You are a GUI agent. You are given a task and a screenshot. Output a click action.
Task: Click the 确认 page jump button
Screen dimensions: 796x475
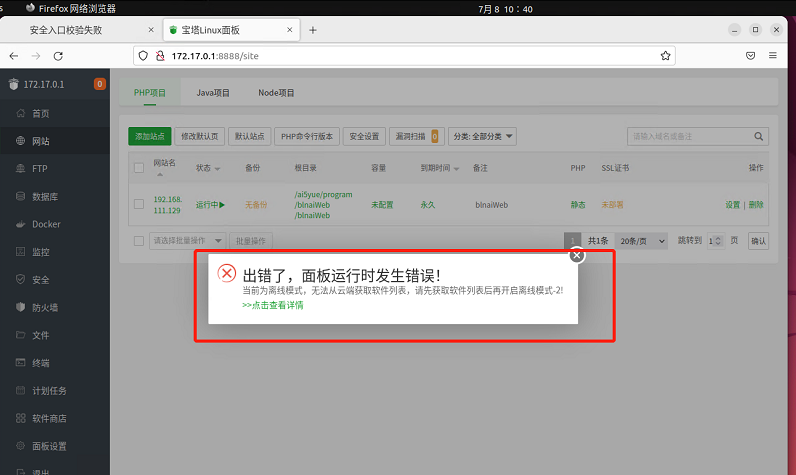(758, 241)
